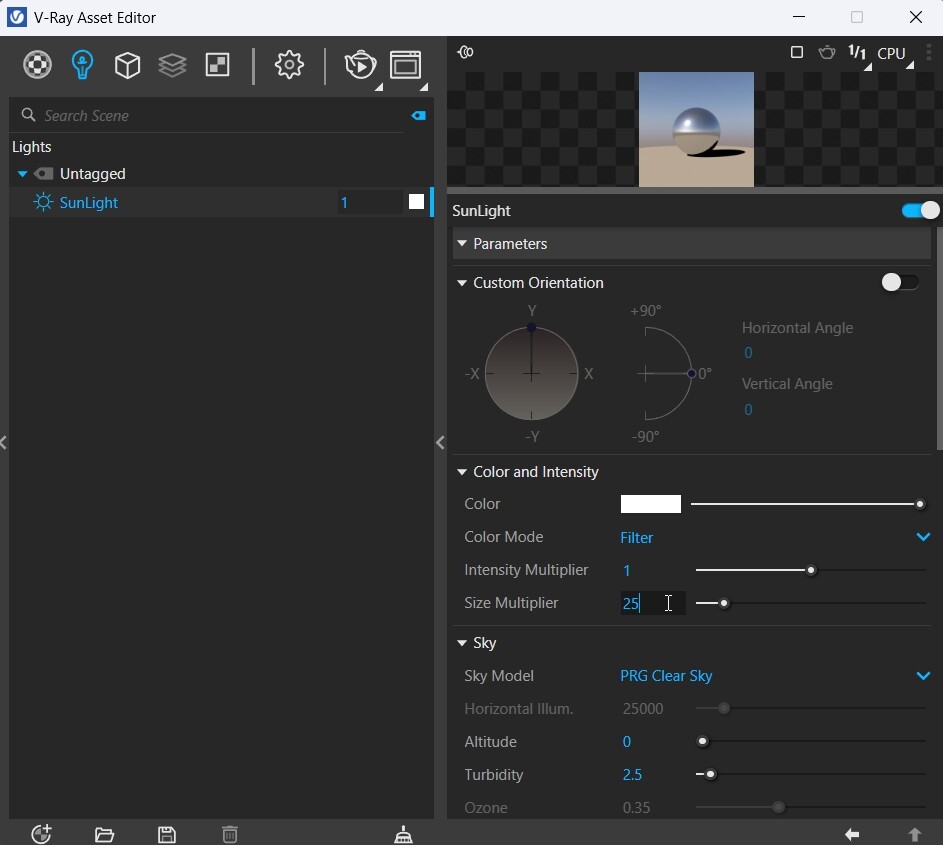This screenshot has height=845, width=943.
Task: Enable the Custom Orientation toggle
Action: tap(899, 282)
